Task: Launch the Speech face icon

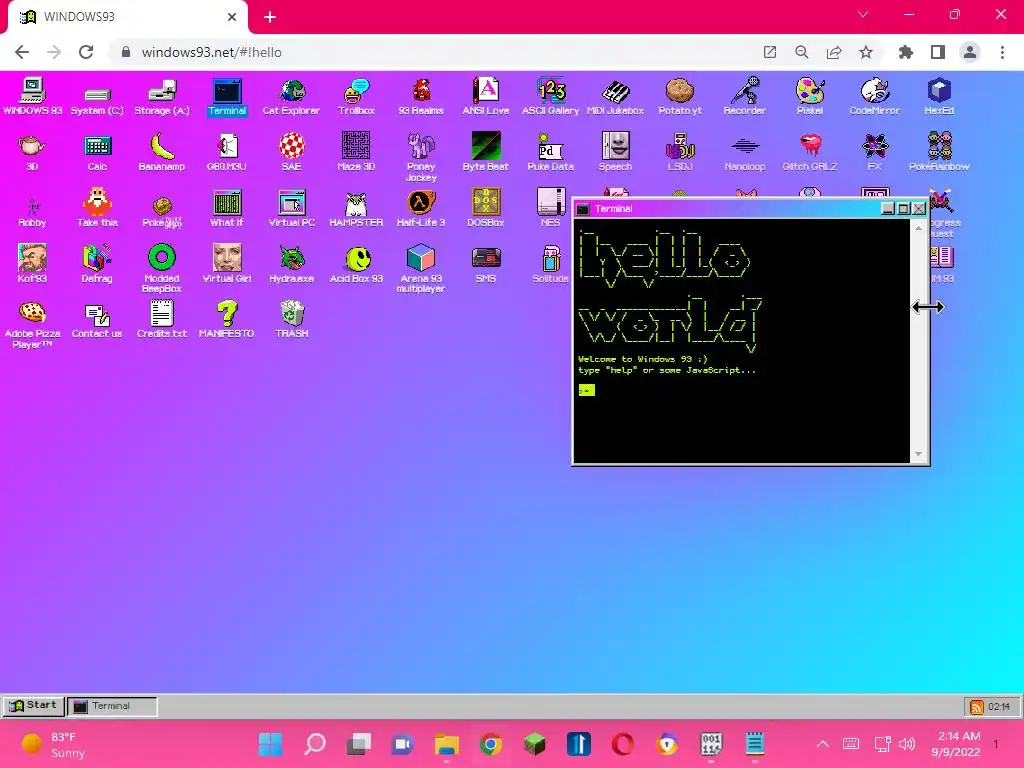Action: pos(615,152)
